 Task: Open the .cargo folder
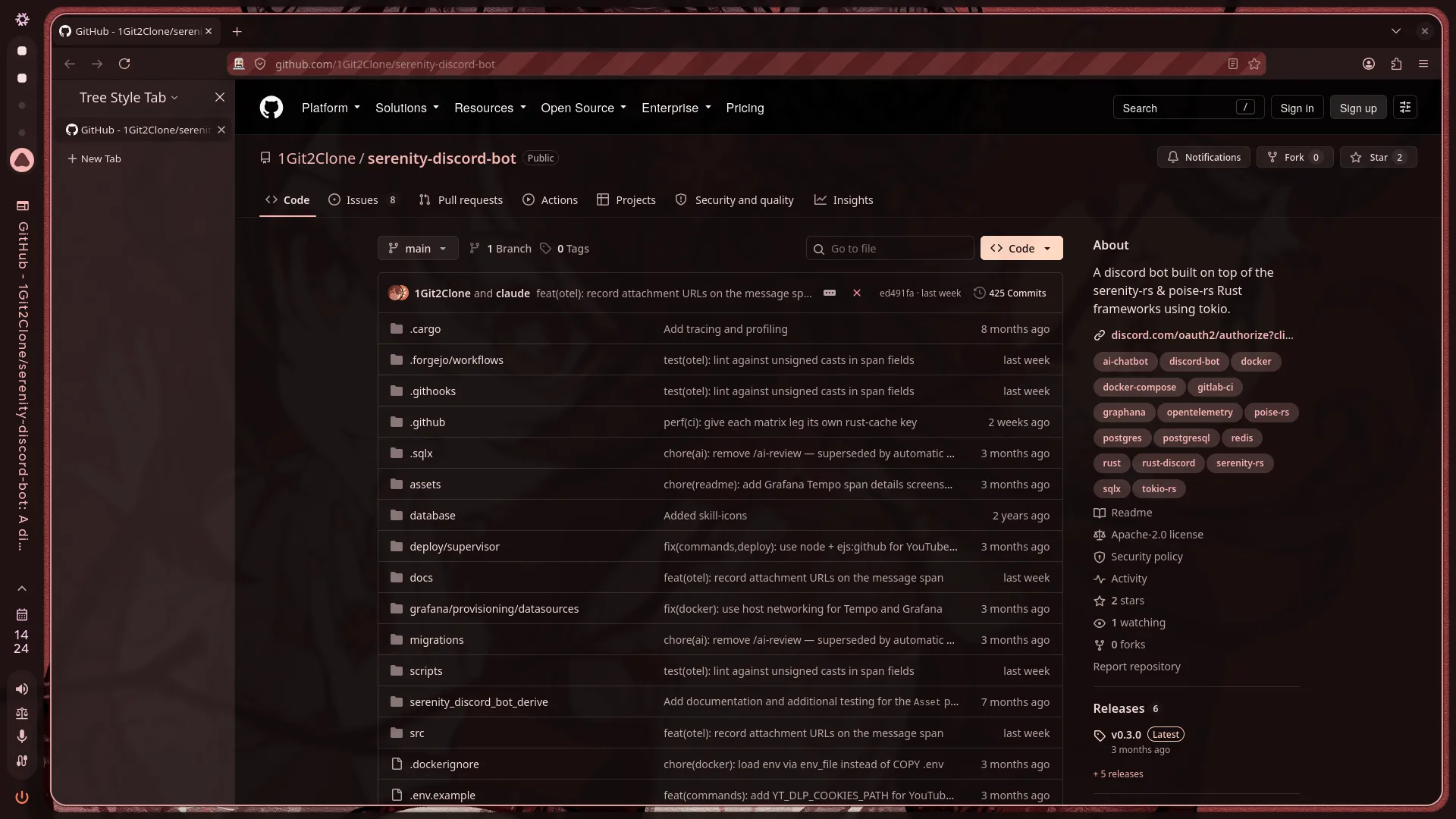pos(425,328)
